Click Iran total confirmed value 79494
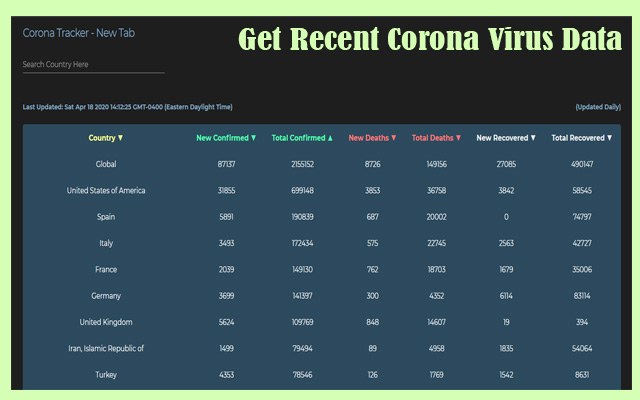 coord(302,349)
